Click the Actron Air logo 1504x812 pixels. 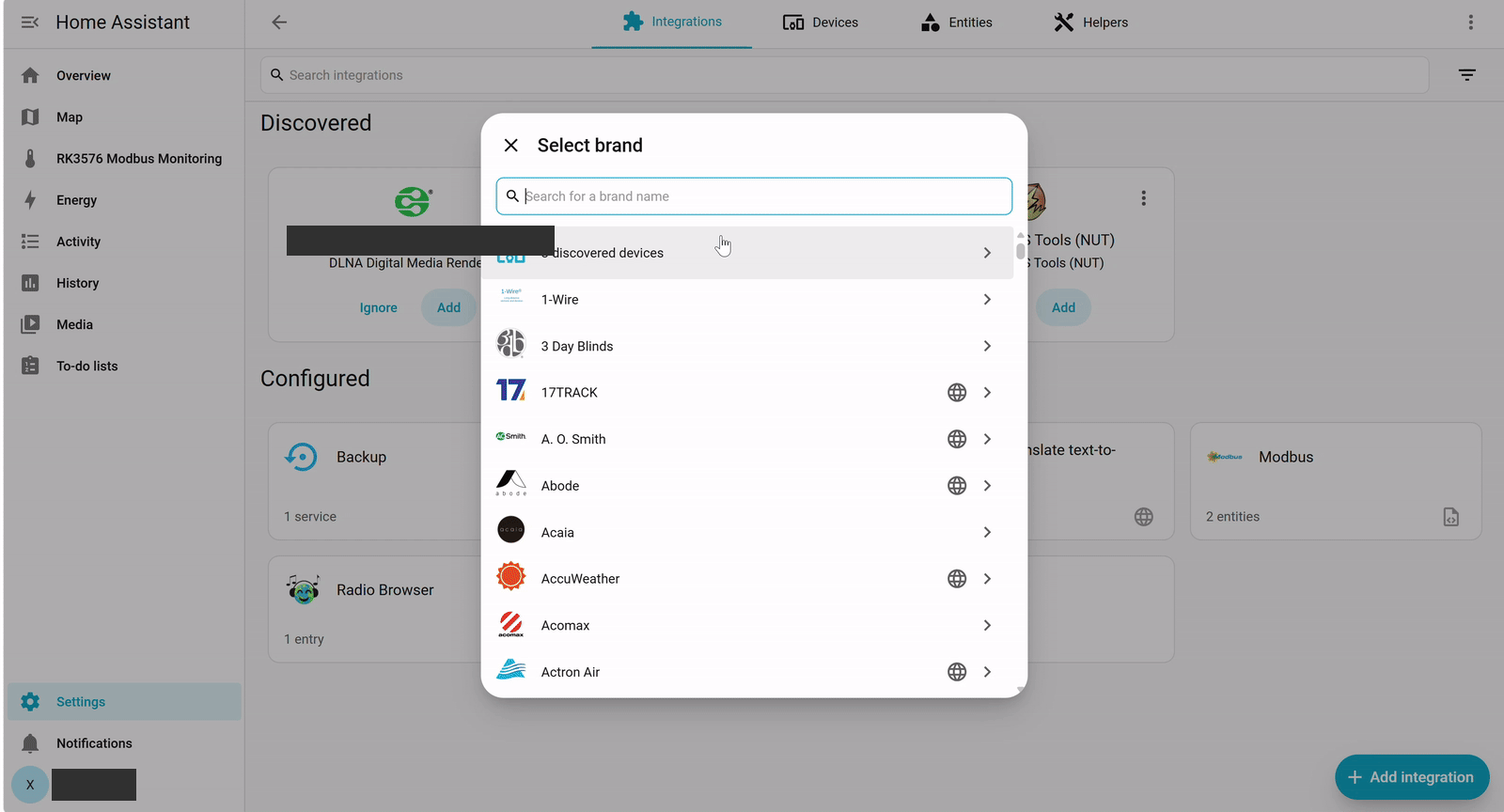[511, 669]
